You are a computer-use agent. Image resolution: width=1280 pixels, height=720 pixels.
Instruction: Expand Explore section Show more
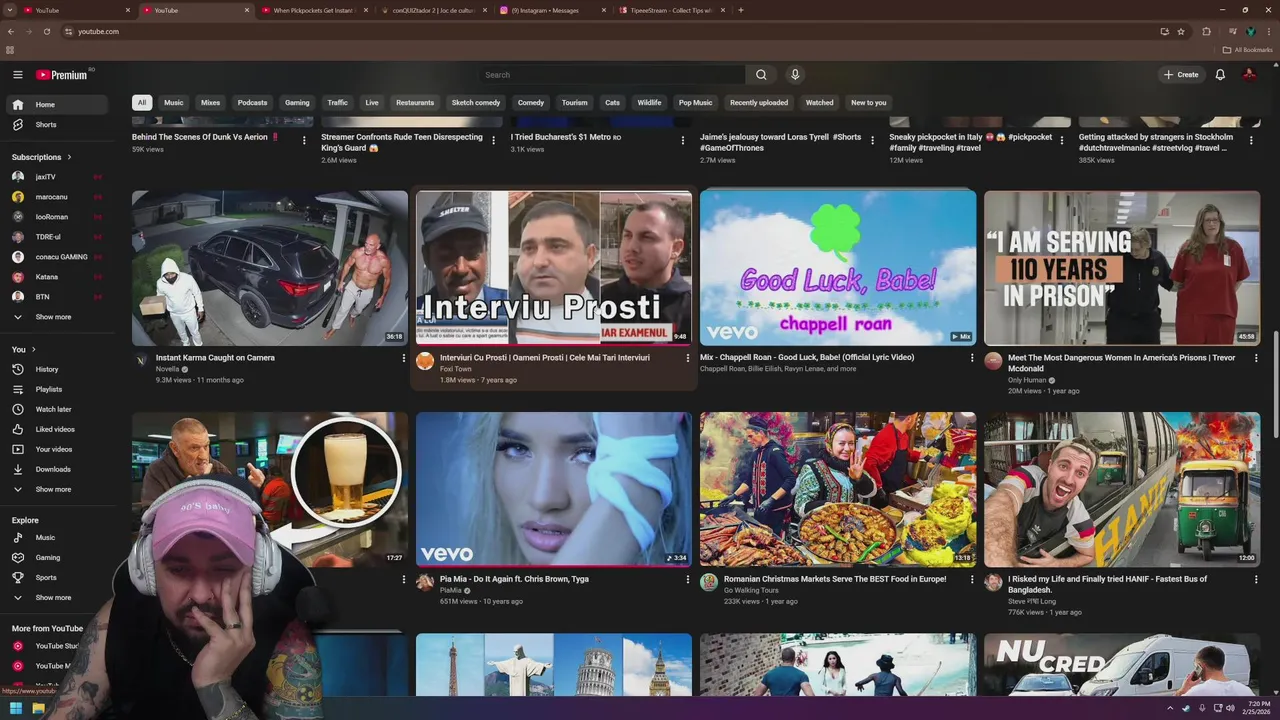tap(58, 598)
